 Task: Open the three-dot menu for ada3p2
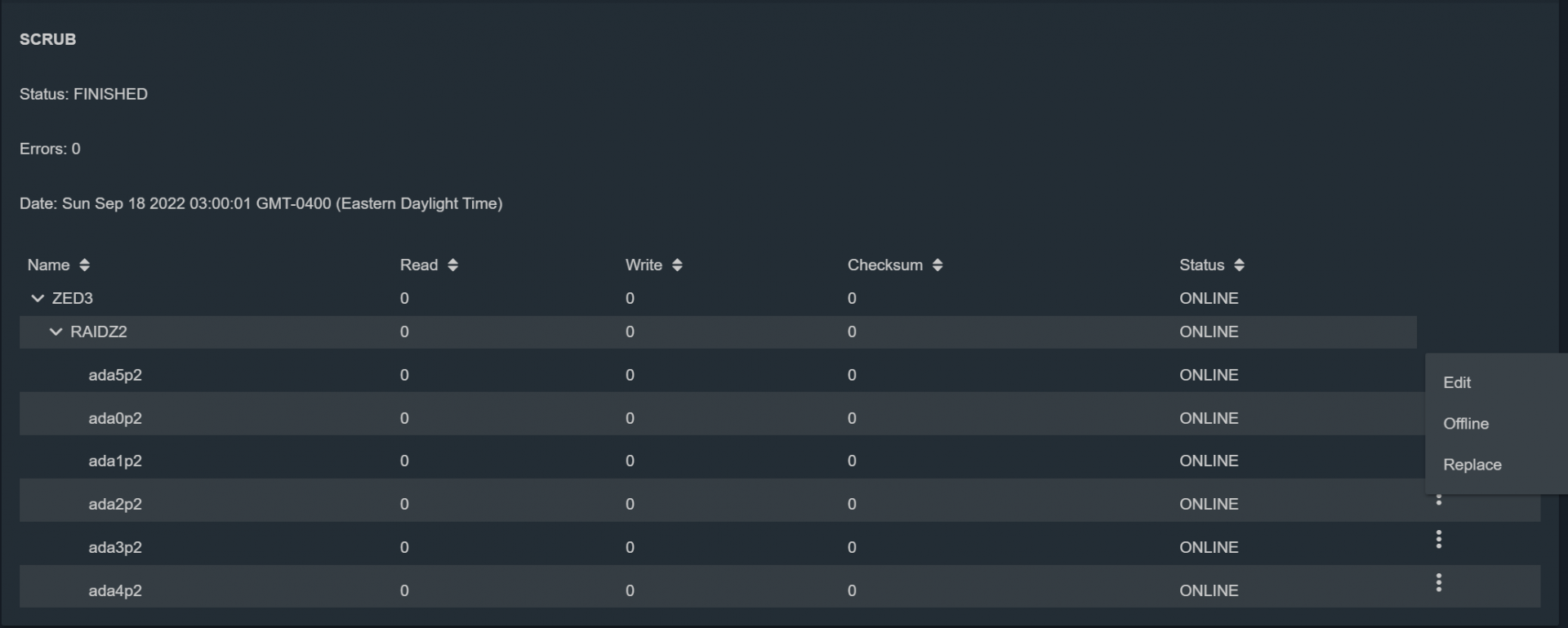(x=1438, y=539)
